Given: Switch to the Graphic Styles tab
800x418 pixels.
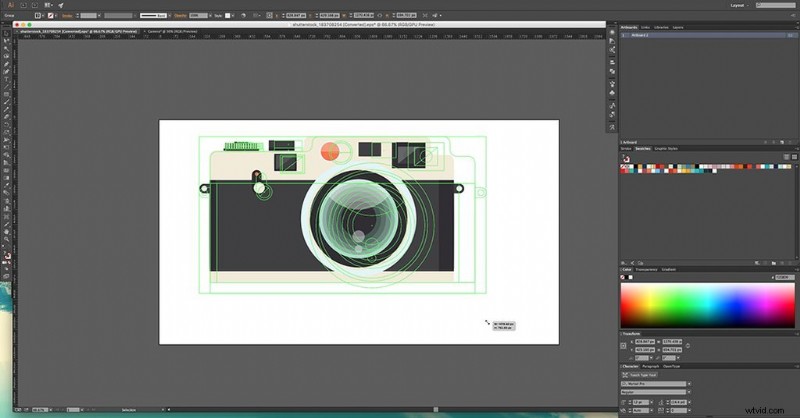Looking at the screenshot, I should pos(666,149).
